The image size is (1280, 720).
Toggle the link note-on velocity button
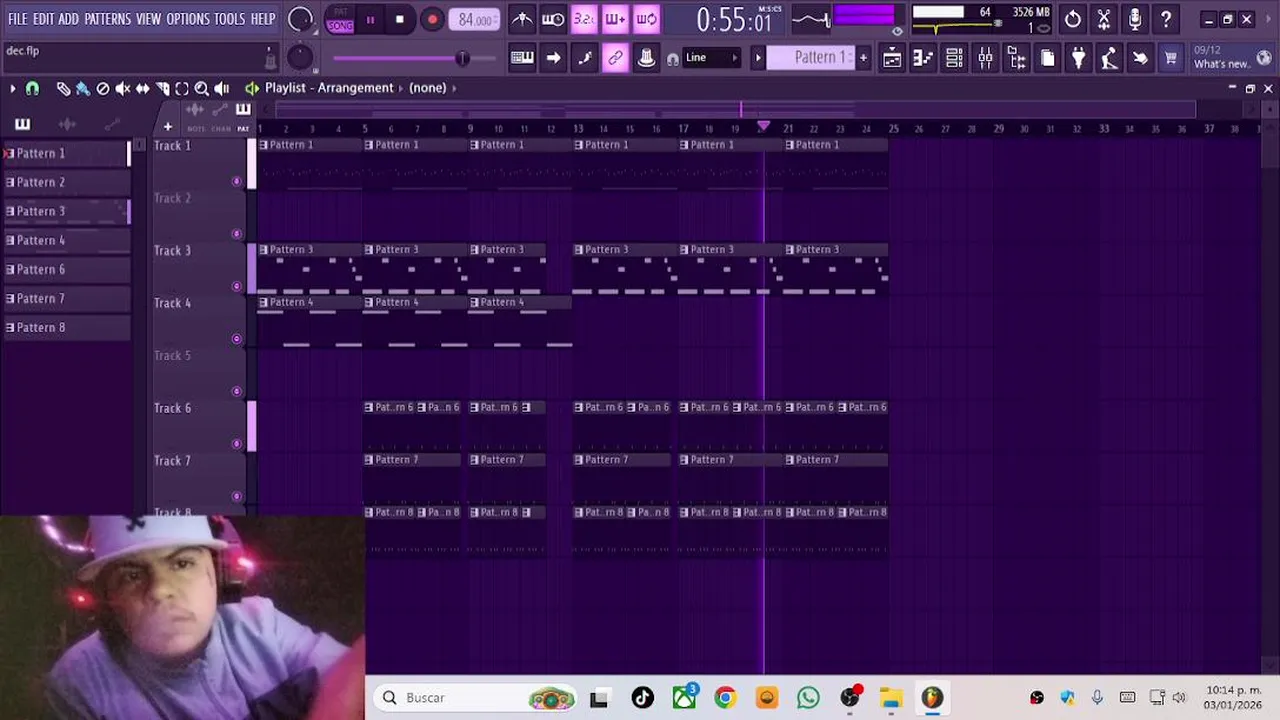pyautogui.click(x=615, y=58)
